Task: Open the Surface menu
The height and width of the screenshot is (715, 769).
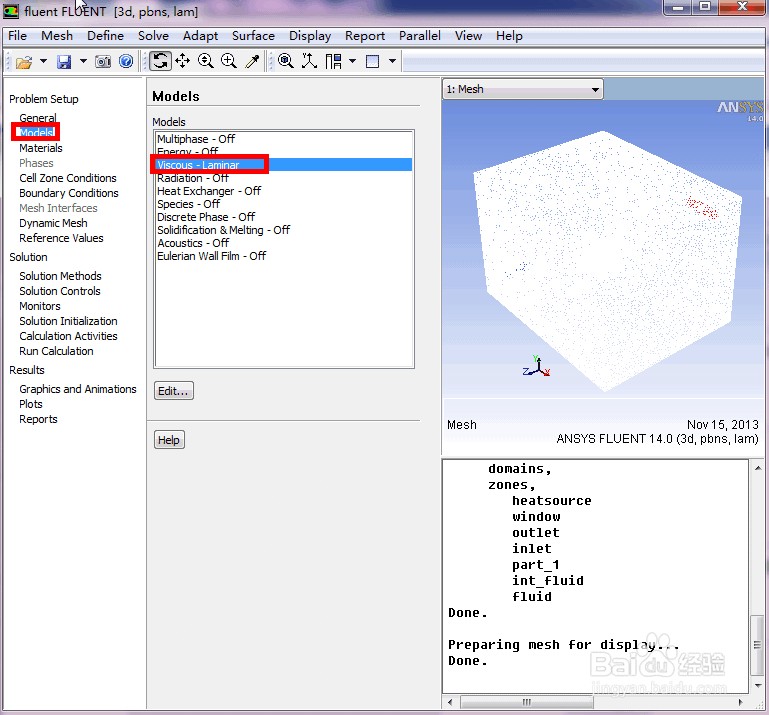Action: click(253, 36)
